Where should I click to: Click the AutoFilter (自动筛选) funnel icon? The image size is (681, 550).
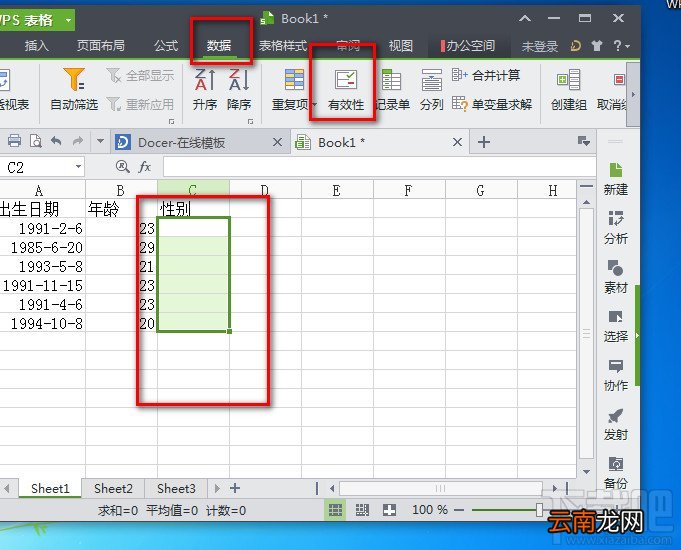tap(73, 79)
